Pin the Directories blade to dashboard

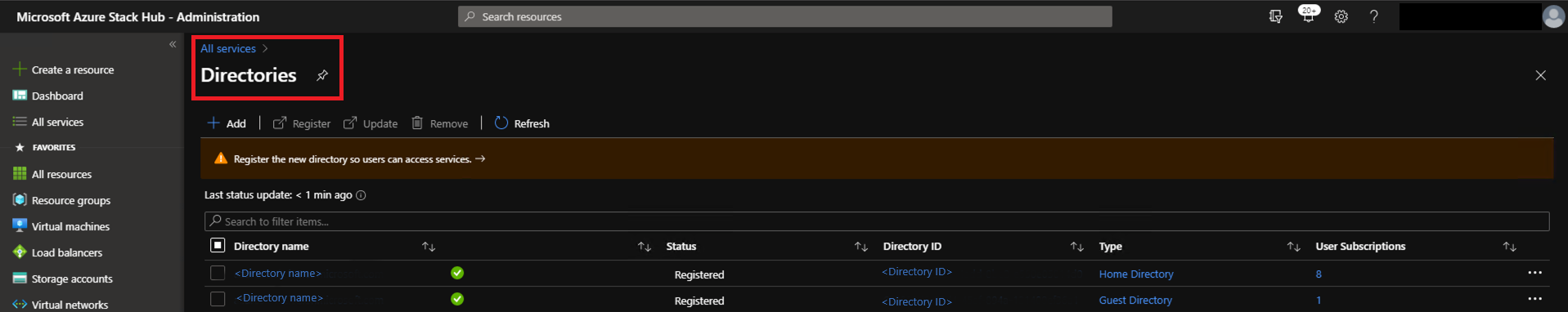[322, 75]
